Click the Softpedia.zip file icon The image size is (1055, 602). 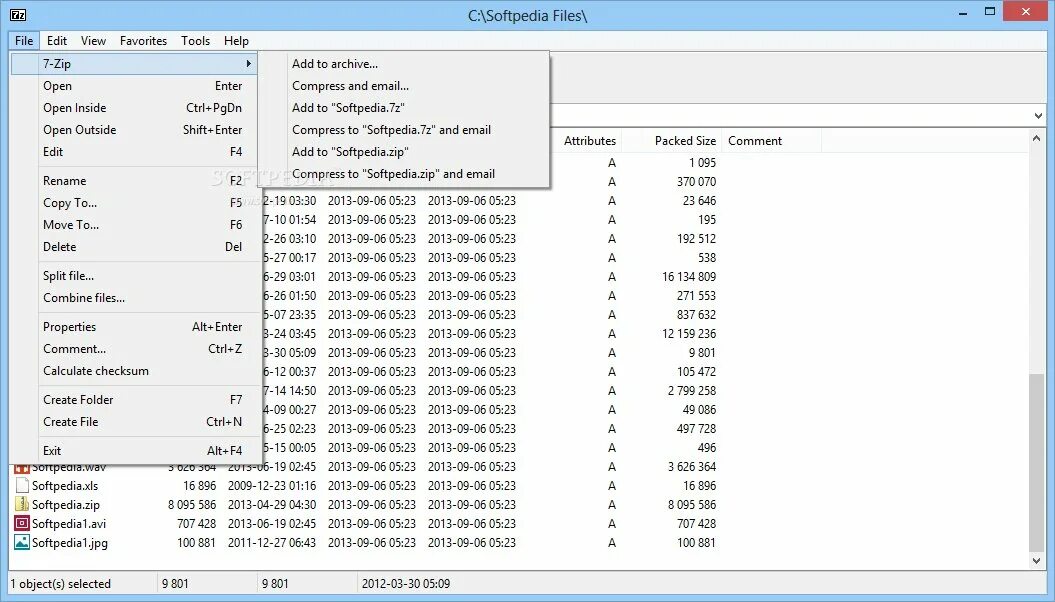point(22,504)
